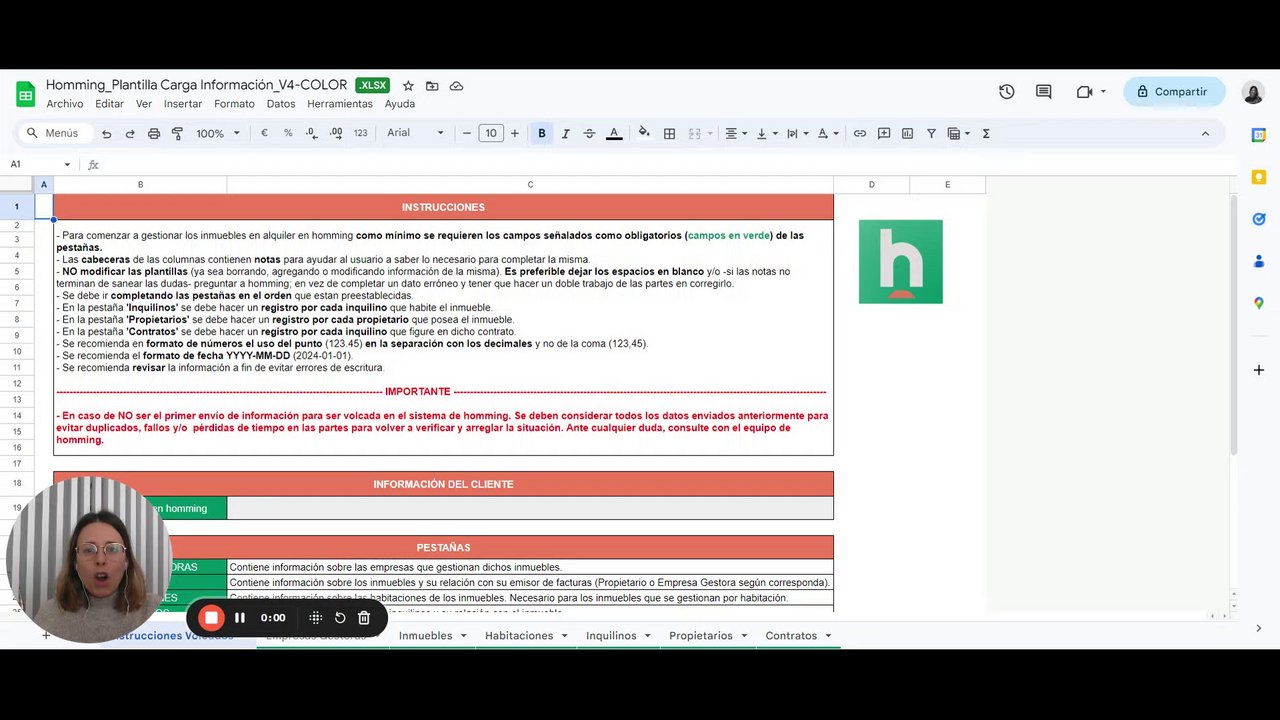Viewport: 1280px width, 720px height.
Task: Open Google Calendar in side panel
Action: 1259,135
